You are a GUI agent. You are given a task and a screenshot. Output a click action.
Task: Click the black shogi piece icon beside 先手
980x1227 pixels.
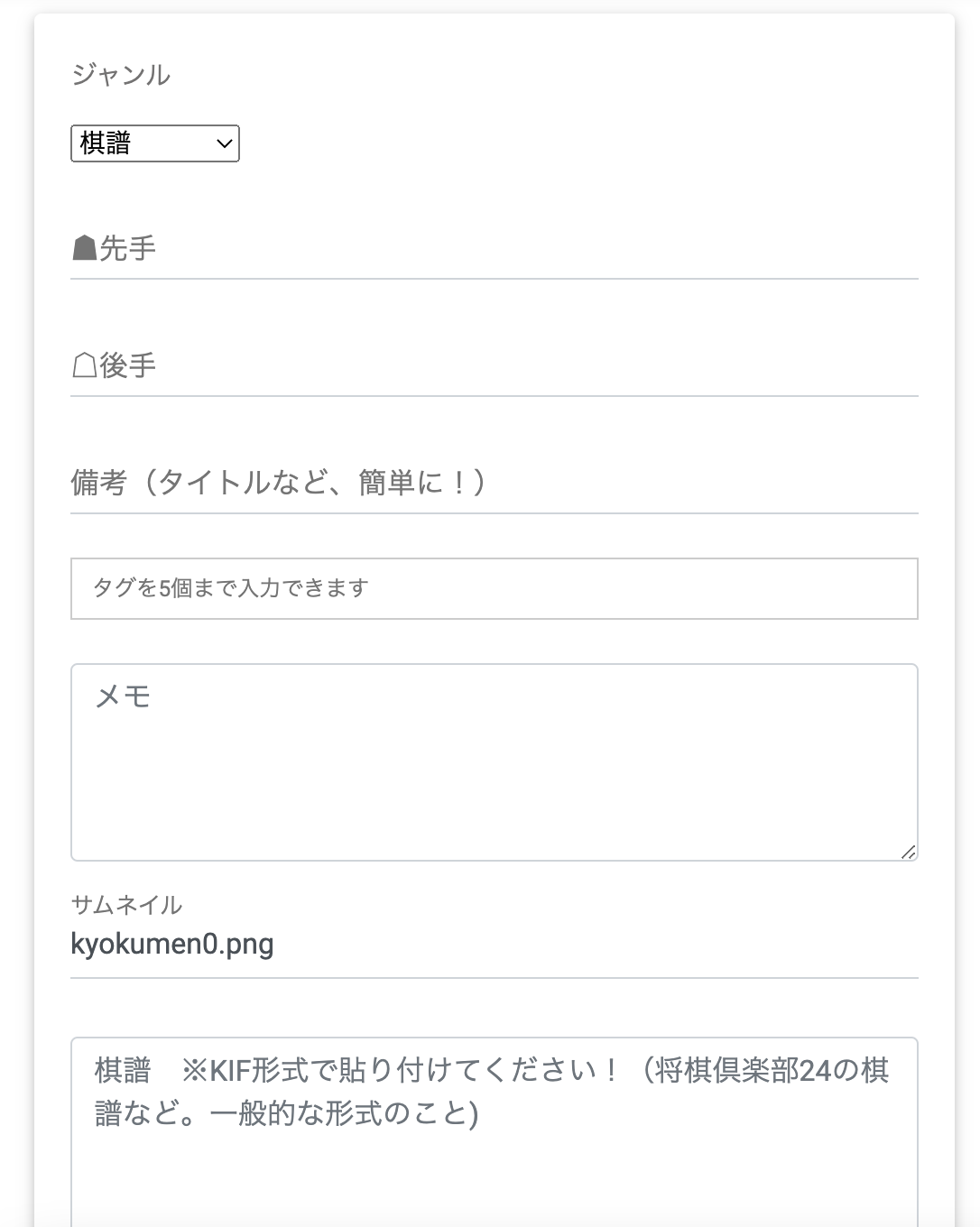tap(86, 245)
